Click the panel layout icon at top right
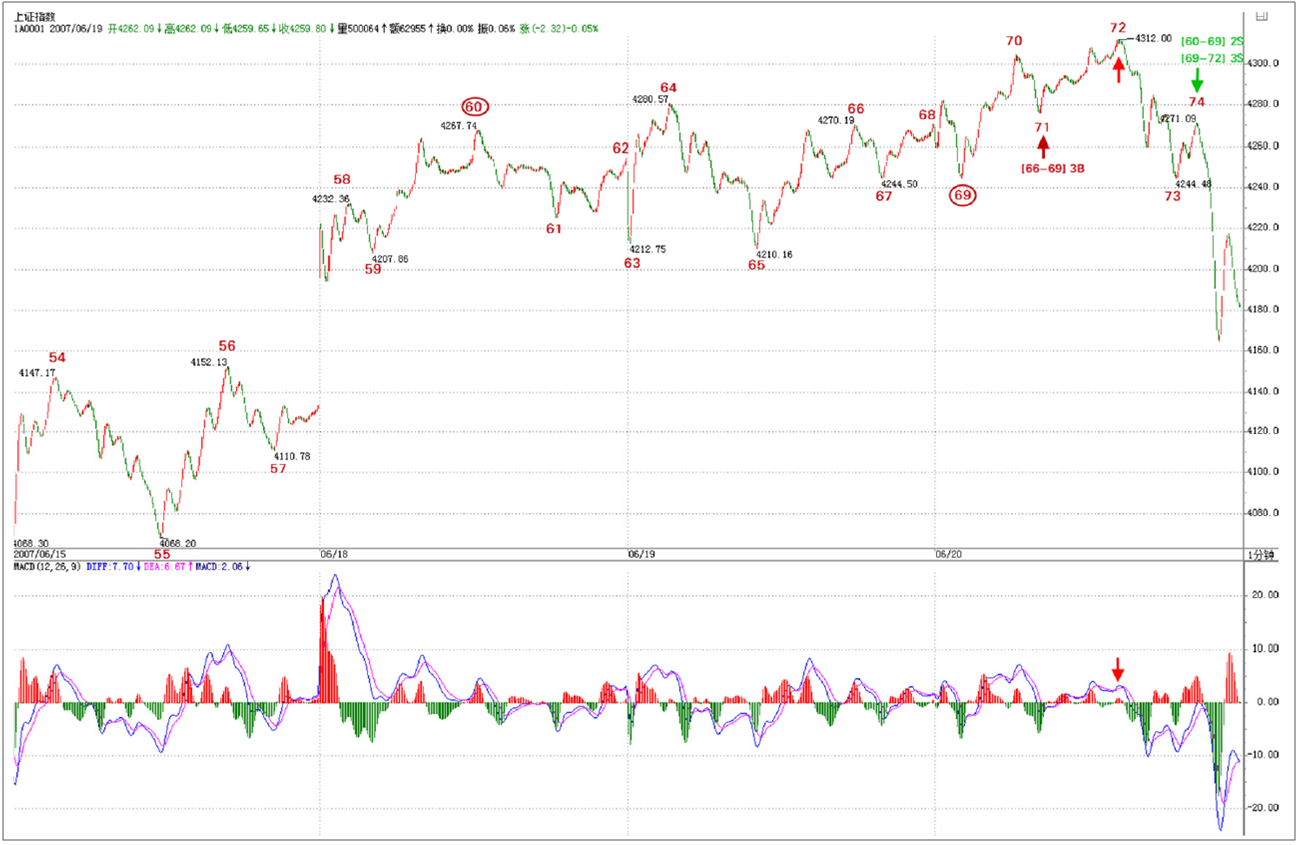Screen dimensions: 1298x845 (1262, 15)
